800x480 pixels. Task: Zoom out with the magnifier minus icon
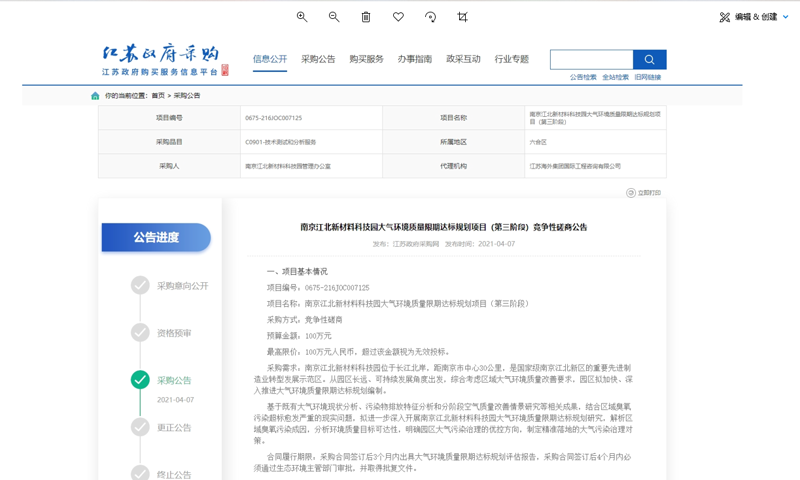[334, 17]
